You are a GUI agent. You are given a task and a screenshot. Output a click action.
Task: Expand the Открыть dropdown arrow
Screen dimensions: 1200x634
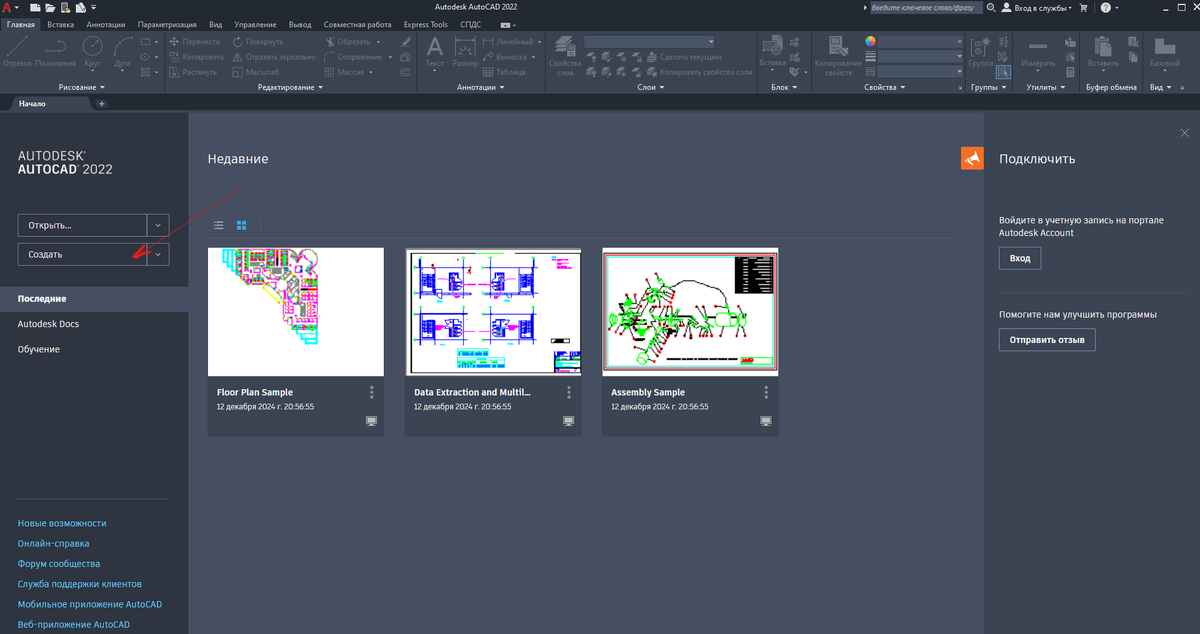tap(158, 225)
